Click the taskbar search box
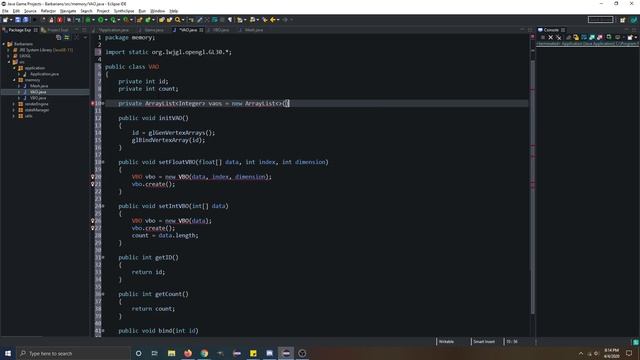Viewport: 640px width, 360px height. click(x=73, y=353)
